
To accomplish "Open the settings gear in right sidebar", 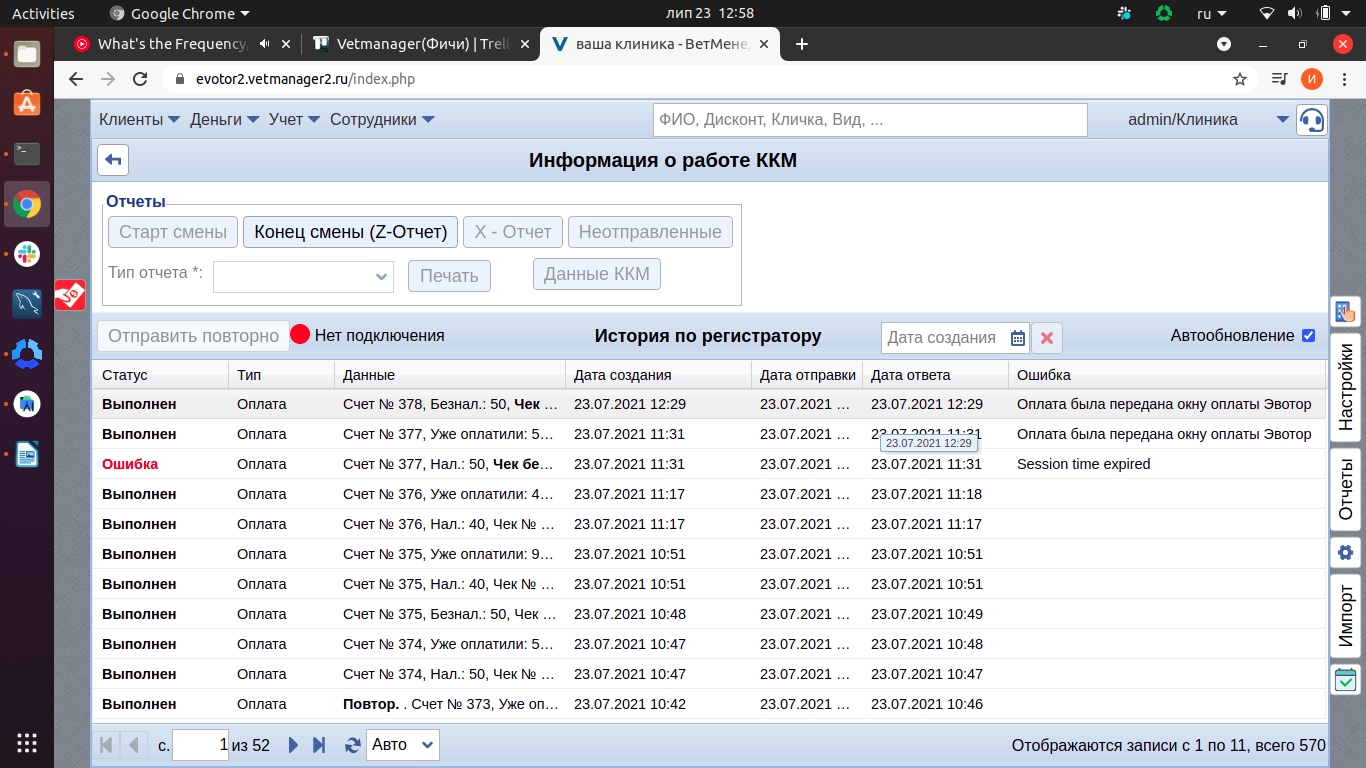I will pyautogui.click(x=1345, y=553).
